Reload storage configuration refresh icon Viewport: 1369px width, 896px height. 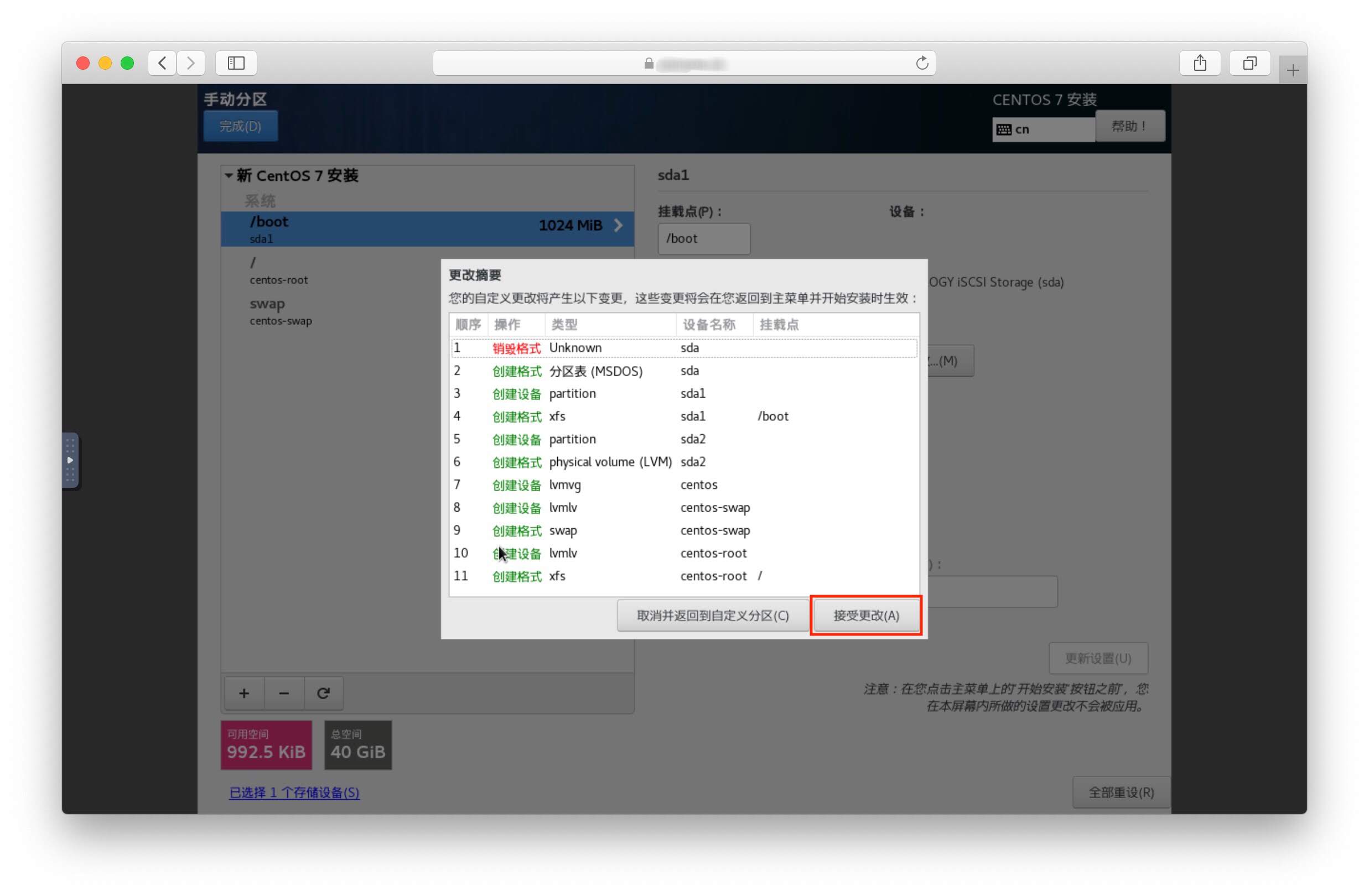click(323, 693)
